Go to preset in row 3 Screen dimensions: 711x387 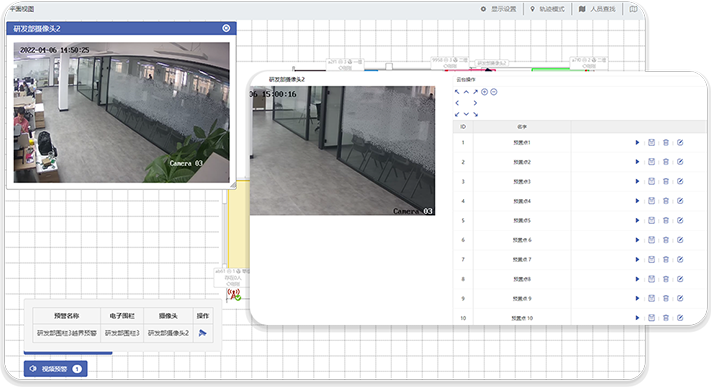637,181
